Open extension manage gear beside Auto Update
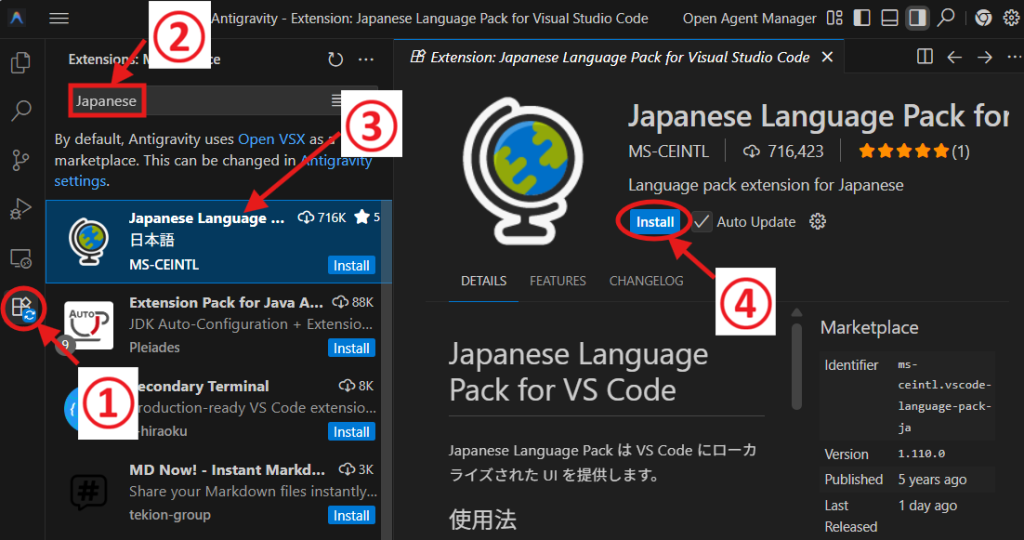Screen dimensions: 1024x540 point(817,221)
